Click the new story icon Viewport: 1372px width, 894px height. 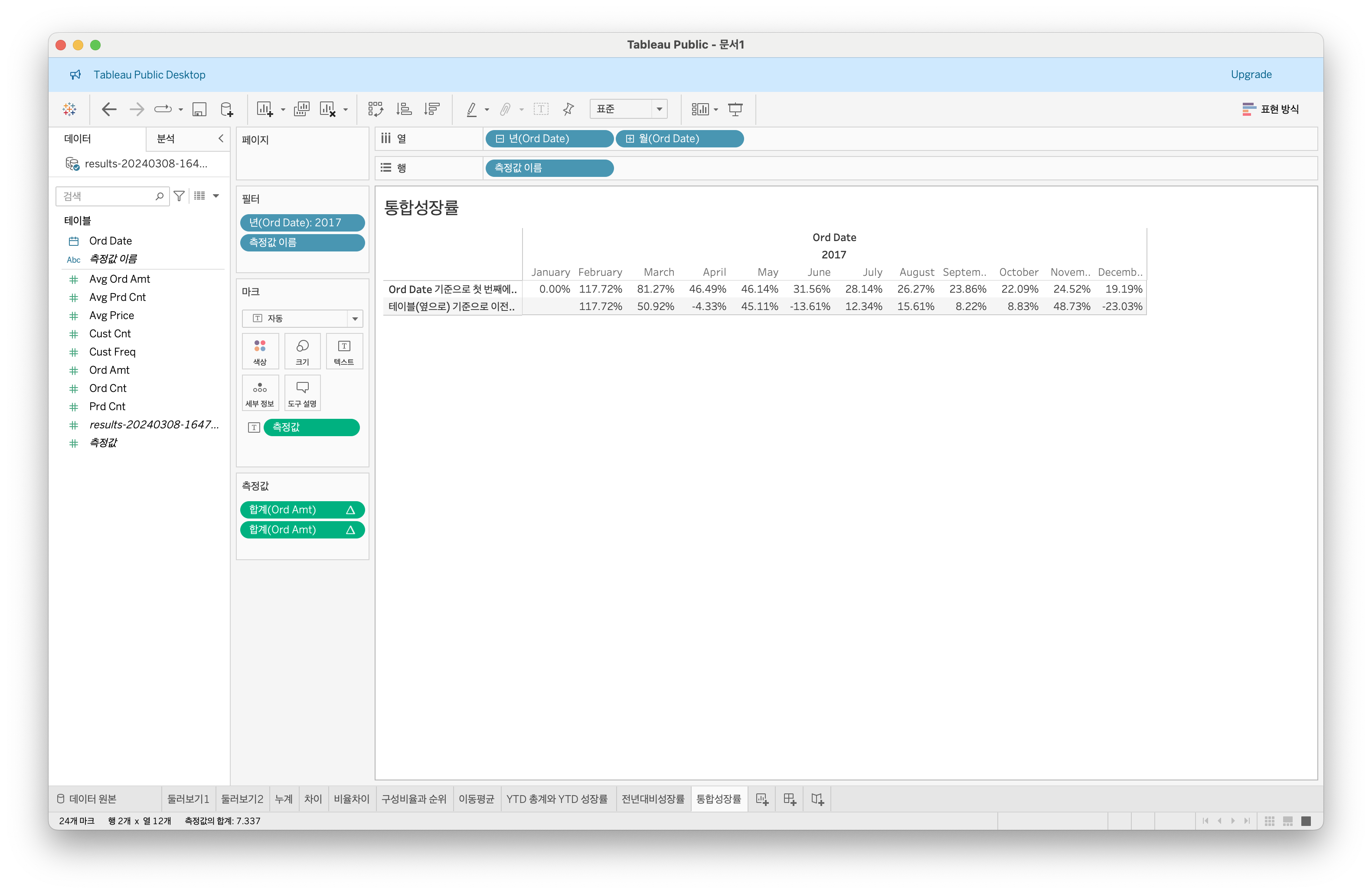(x=817, y=799)
